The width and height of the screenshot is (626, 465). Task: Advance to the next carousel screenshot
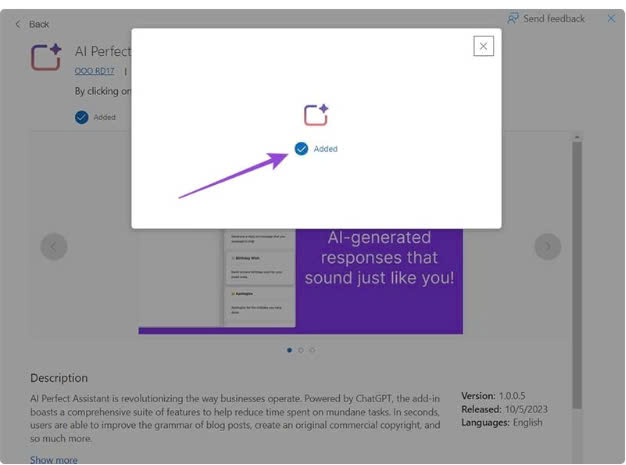[547, 246]
